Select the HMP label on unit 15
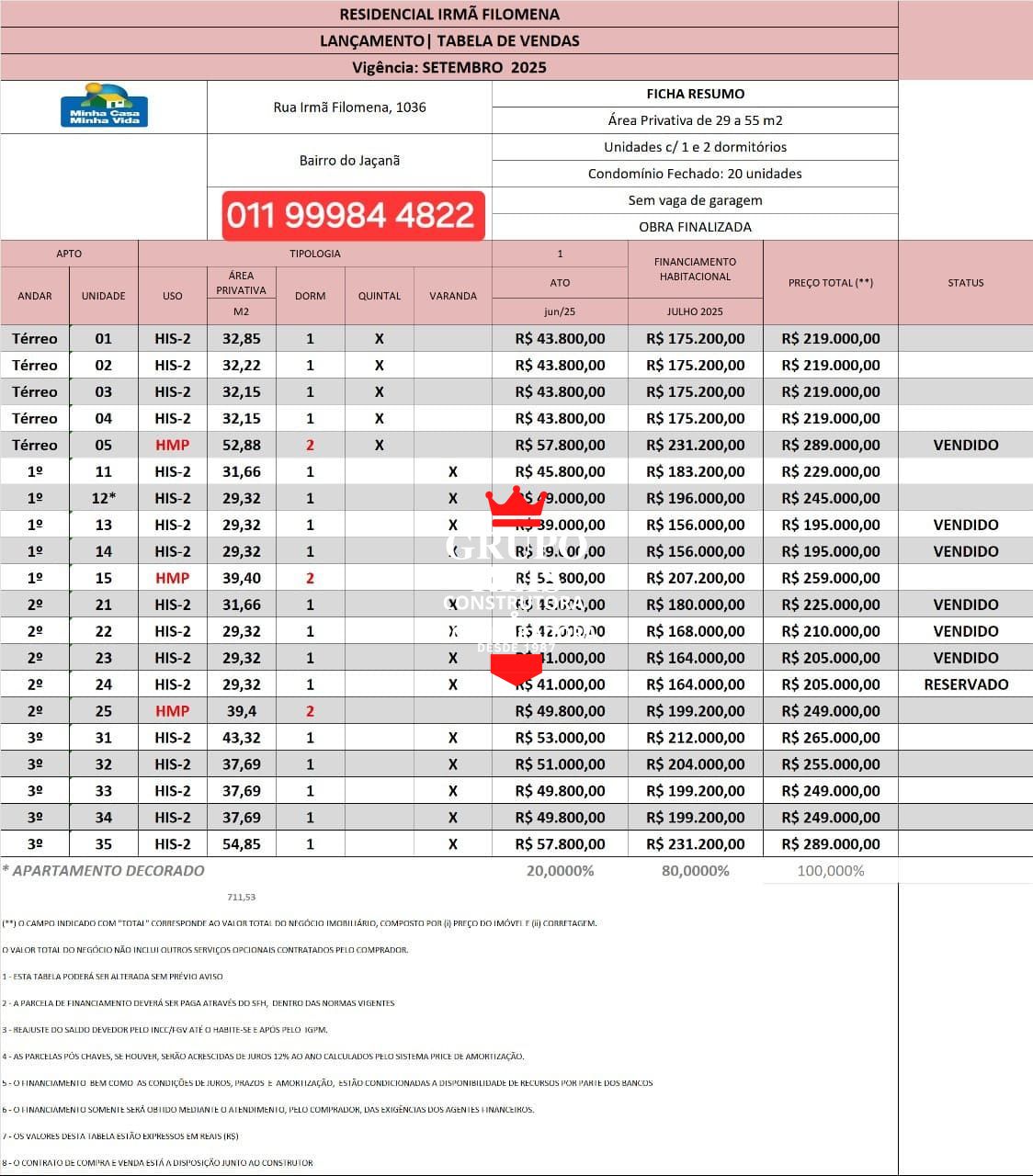This screenshot has height=1176, width=1033. click(x=172, y=578)
